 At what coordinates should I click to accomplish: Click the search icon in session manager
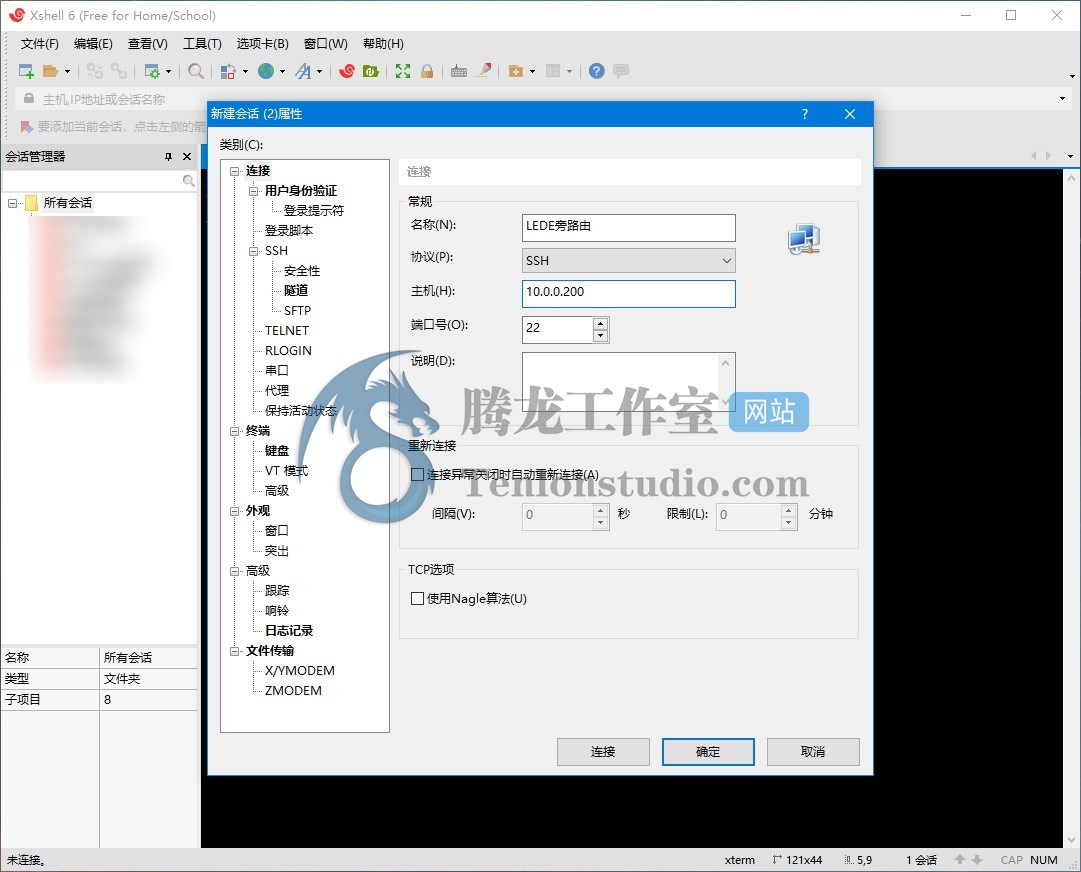[188, 181]
